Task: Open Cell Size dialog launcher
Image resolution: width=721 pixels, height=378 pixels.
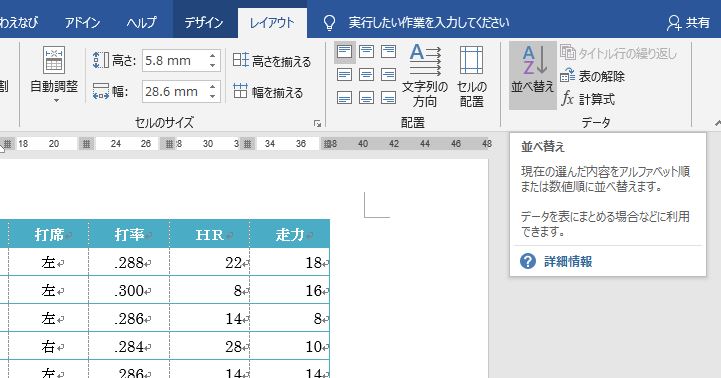Action: (x=317, y=123)
